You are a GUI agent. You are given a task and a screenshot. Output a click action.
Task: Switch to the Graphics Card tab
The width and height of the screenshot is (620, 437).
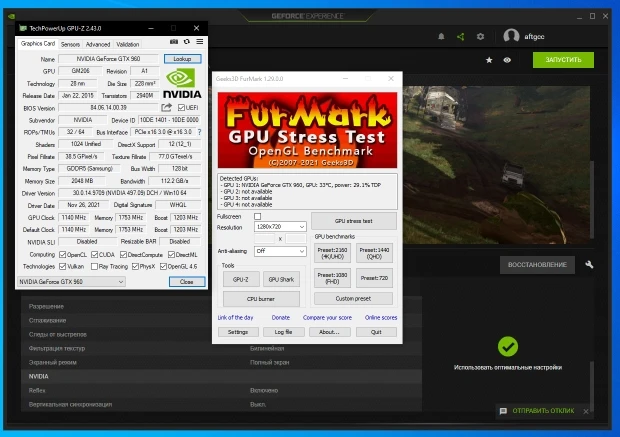click(38, 44)
